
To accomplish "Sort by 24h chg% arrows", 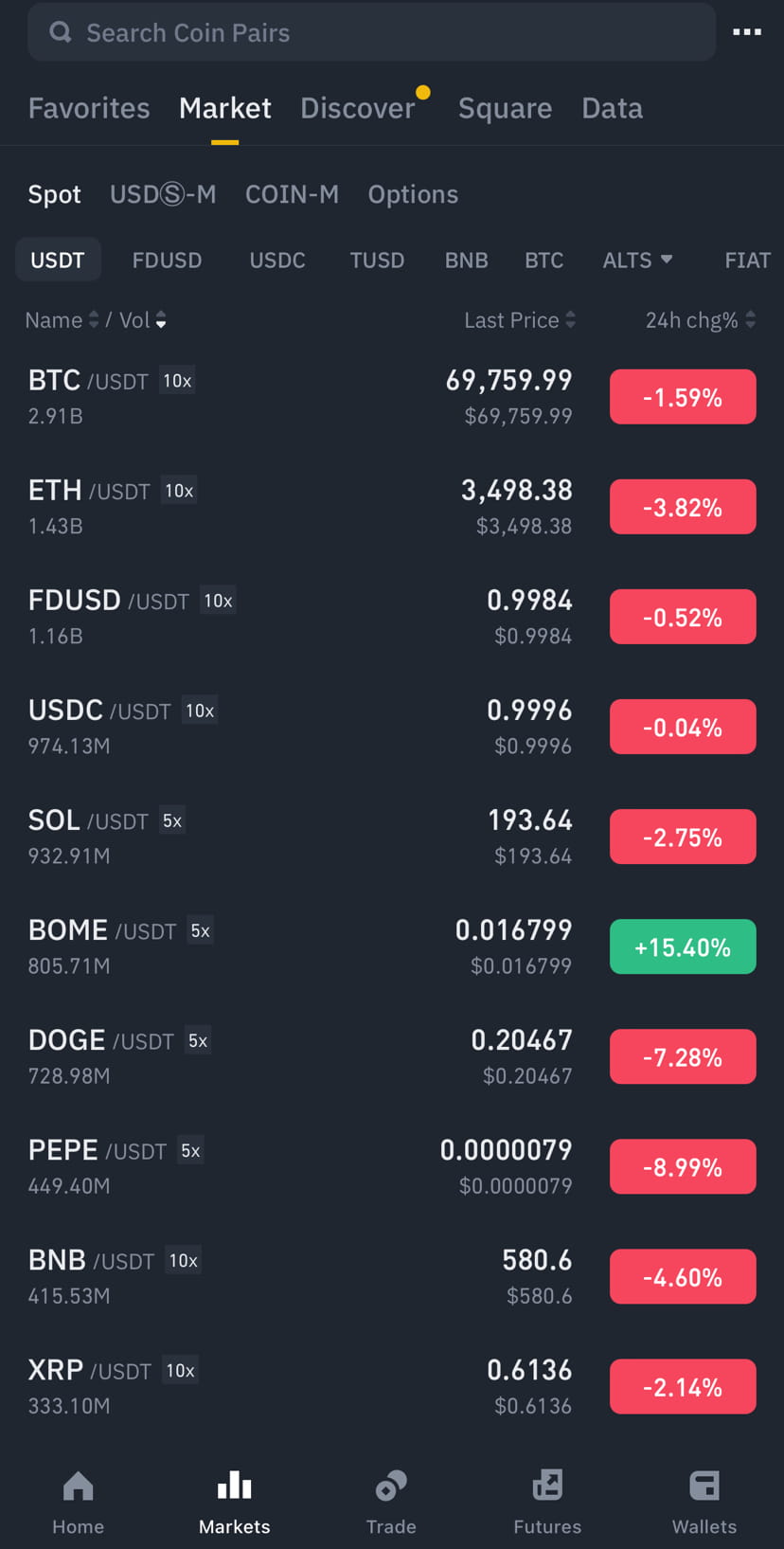I will 751,320.
